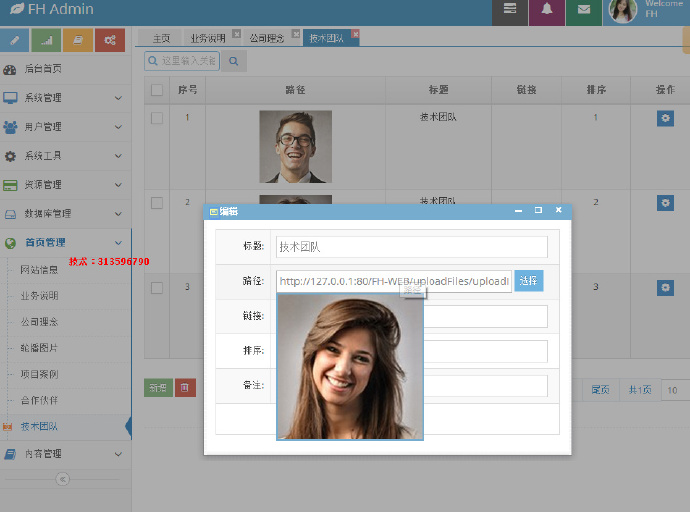
Task: Open the envelope messages icon
Action: click(x=584, y=10)
